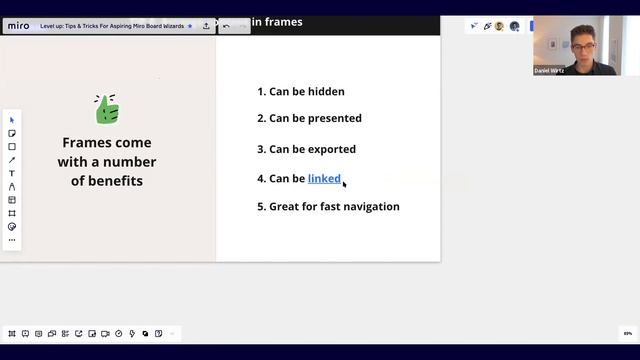Click the green thumbs-up sticker
This screenshot has width=640, height=360.
(x=107, y=109)
